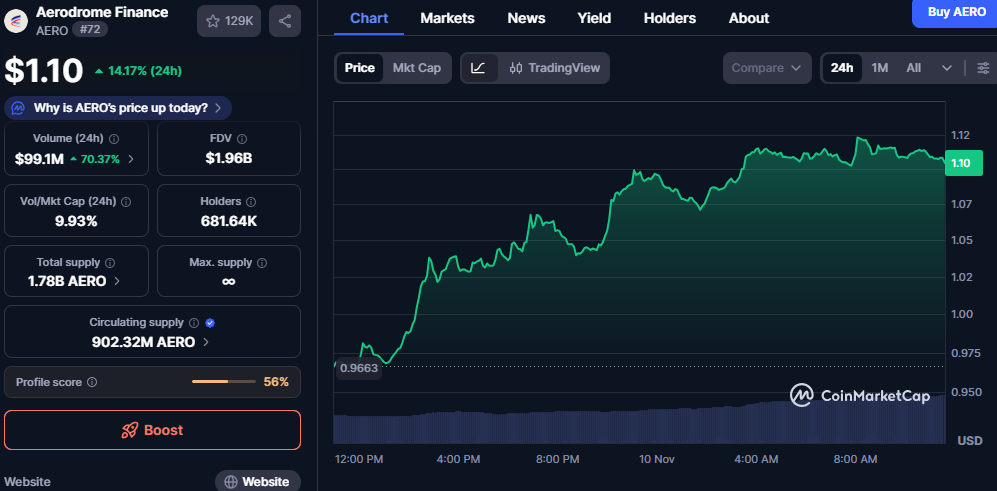Click info icon beside Holders label

pyautogui.click(x=249, y=201)
